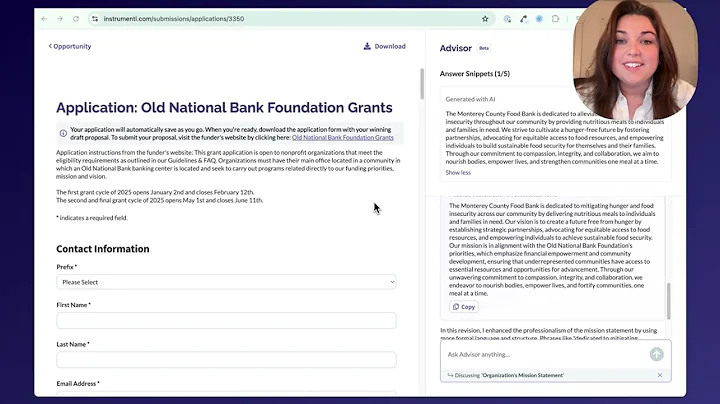Open the Old National Bank Foundation Grants link
This screenshot has width=720, height=404.
pos(343,137)
